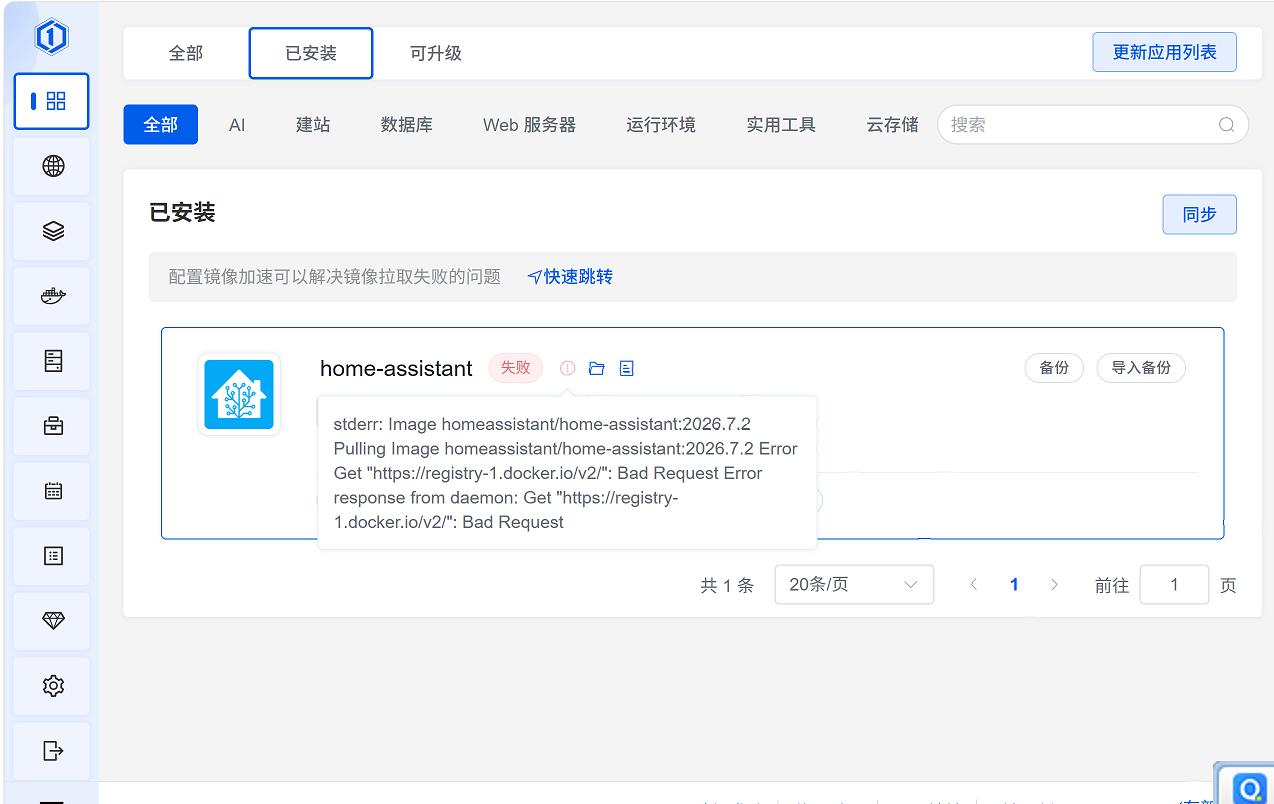
Task: Select the 实用工具 category filter
Action: 781,125
